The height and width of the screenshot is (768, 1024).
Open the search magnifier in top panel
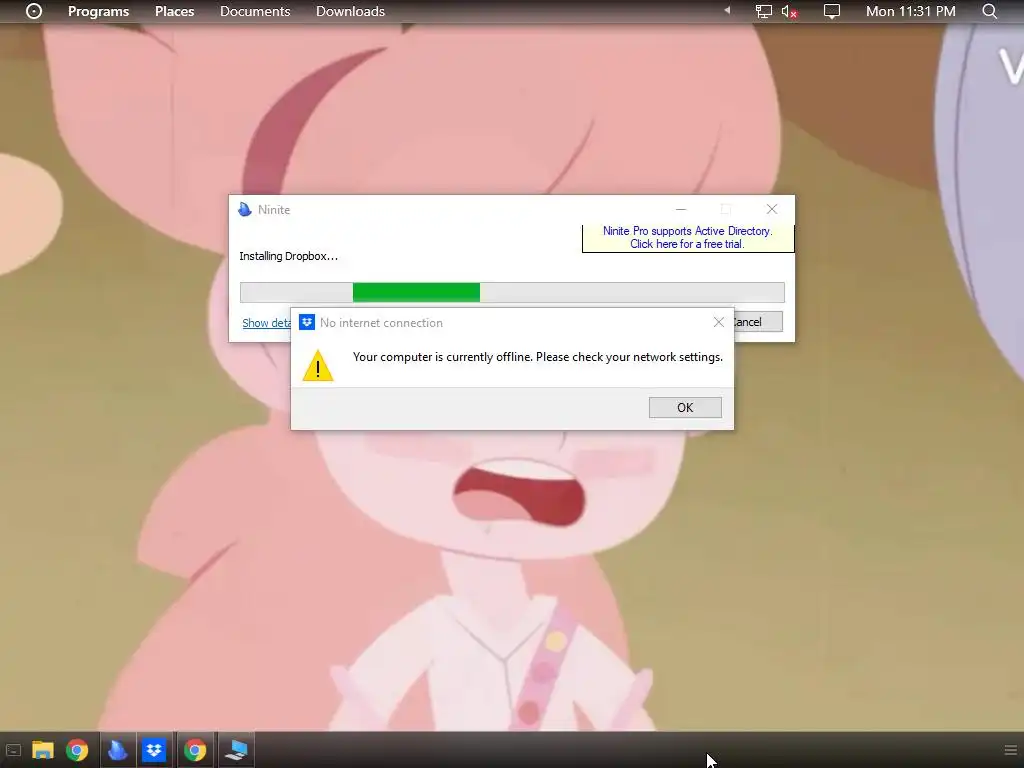989,11
